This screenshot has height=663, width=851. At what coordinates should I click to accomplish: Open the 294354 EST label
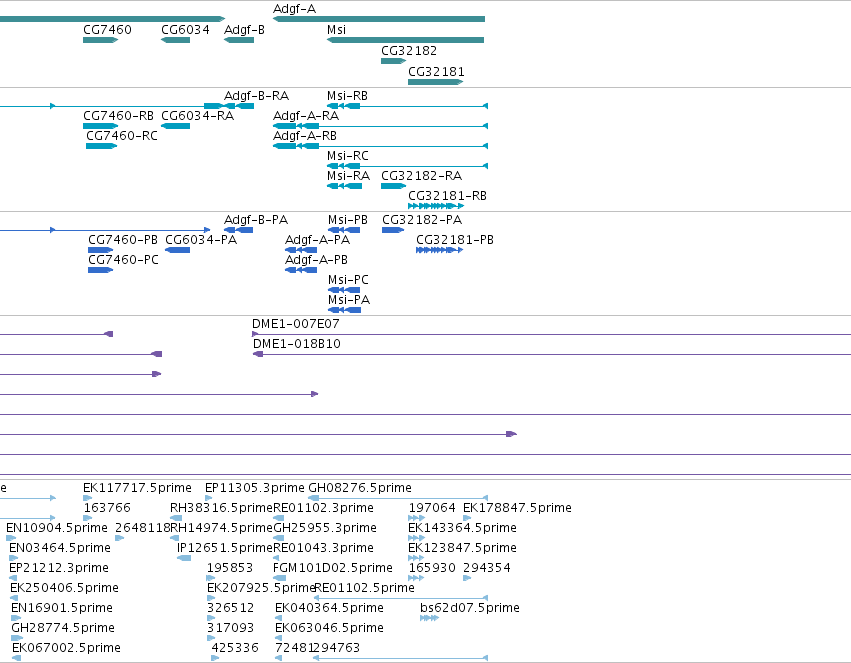click(487, 569)
